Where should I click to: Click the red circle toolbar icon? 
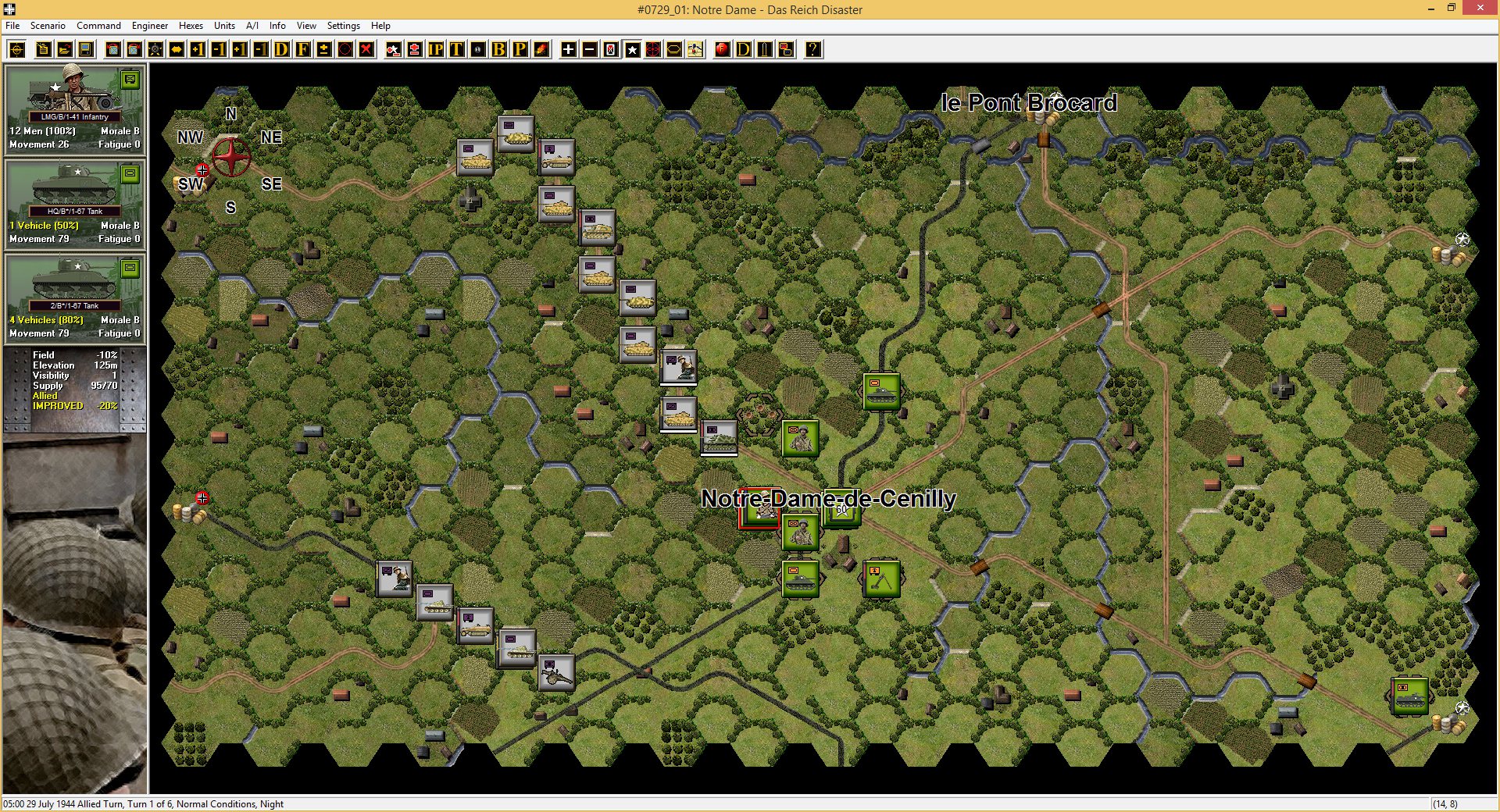pyautogui.click(x=345, y=49)
